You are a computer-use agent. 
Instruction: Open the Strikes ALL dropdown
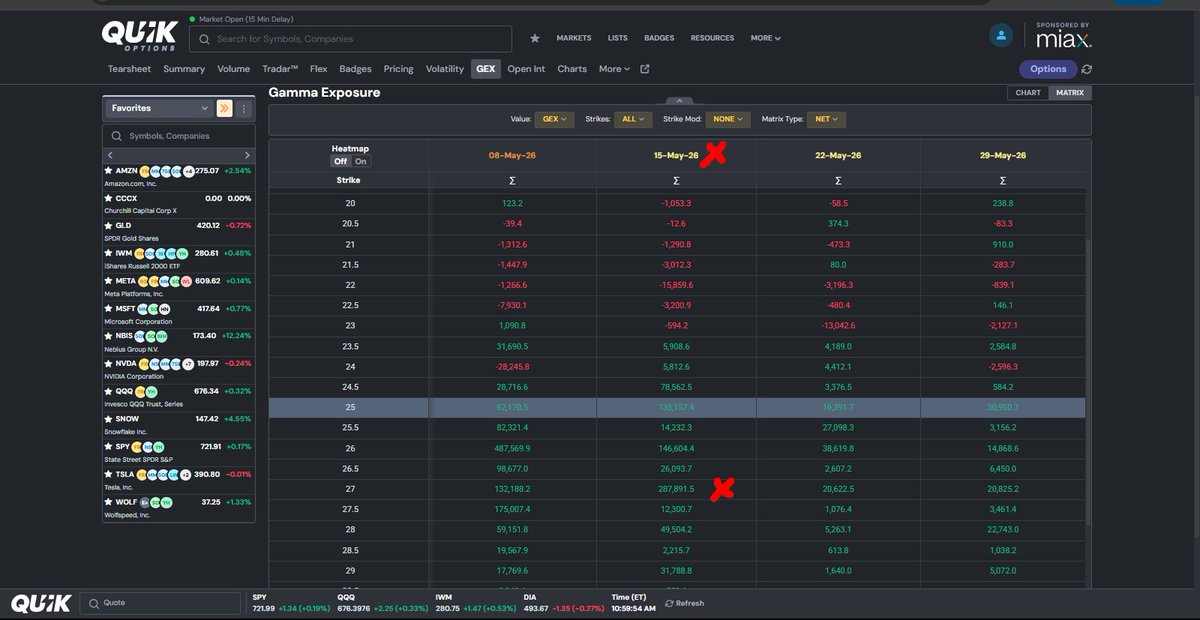632,119
